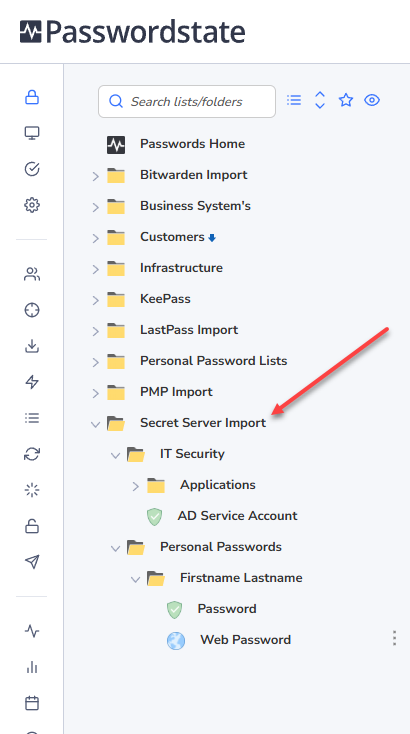Screen dimensions: 410x734
Task: Open the AD Service Account password list
Action: 237,516
